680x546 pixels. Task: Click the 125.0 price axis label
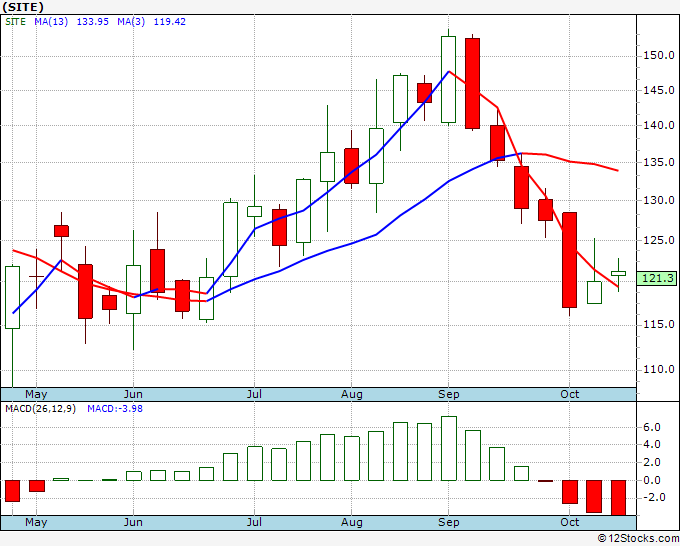click(659, 240)
